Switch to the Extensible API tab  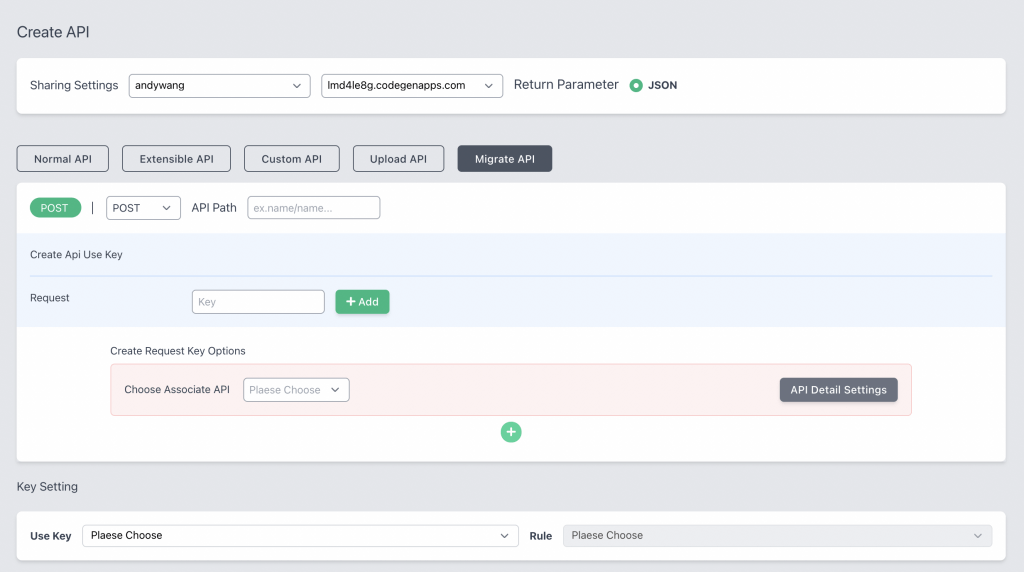click(176, 159)
